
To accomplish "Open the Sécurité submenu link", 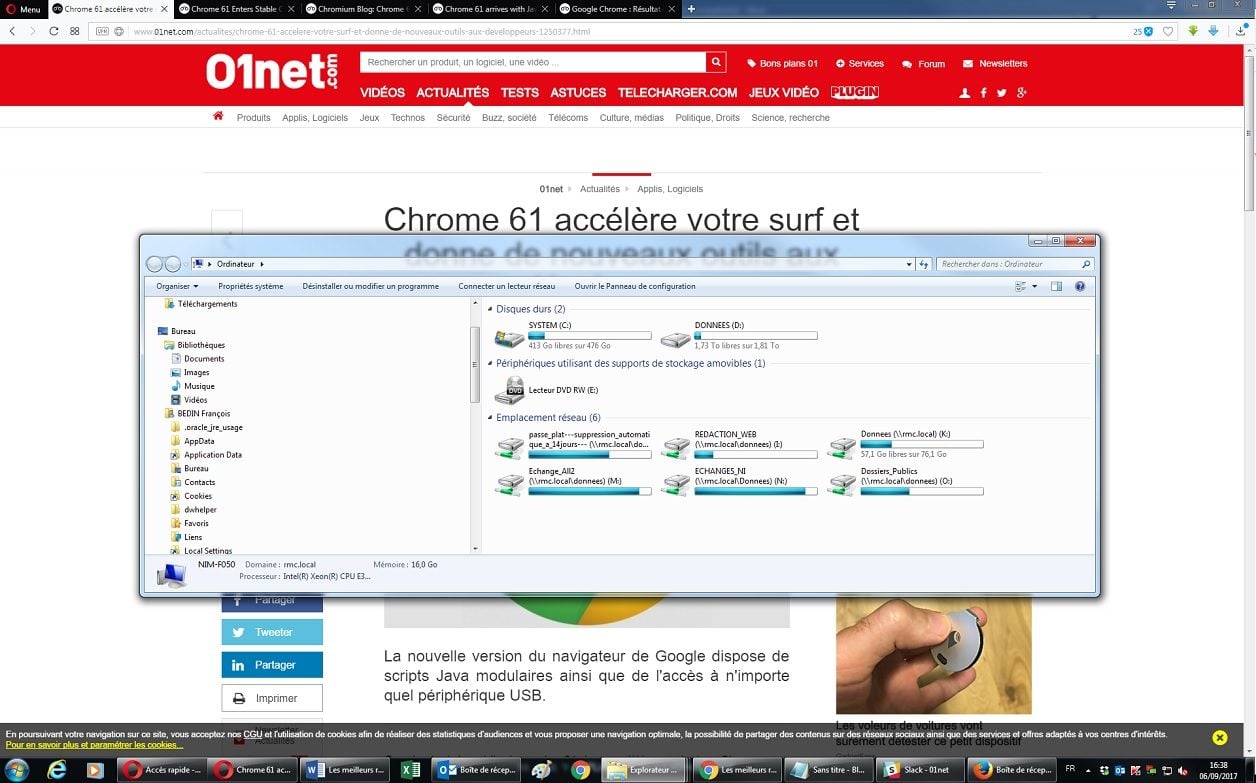I will pos(453,118).
